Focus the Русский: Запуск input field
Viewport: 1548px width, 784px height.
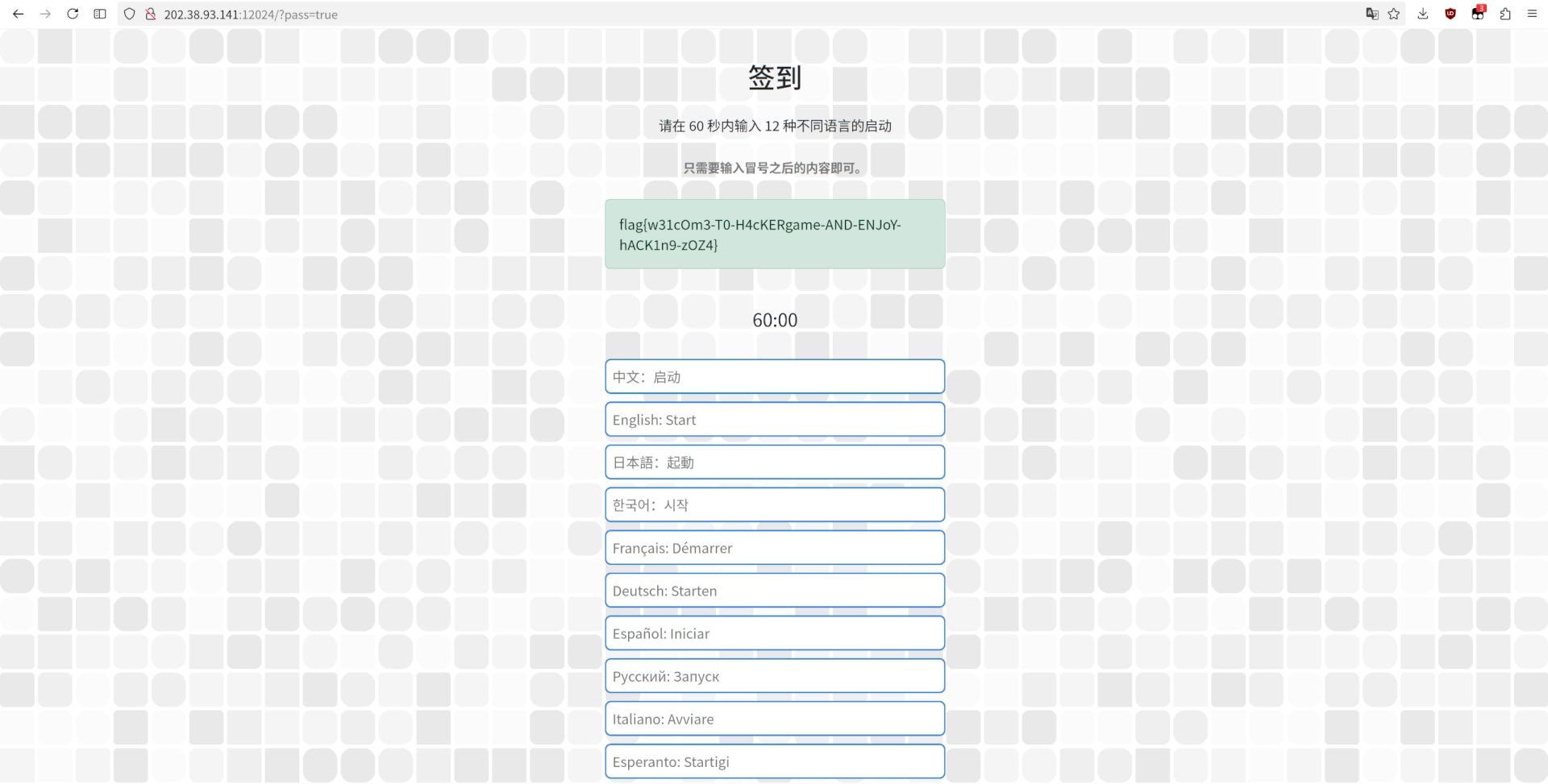click(775, 675)
